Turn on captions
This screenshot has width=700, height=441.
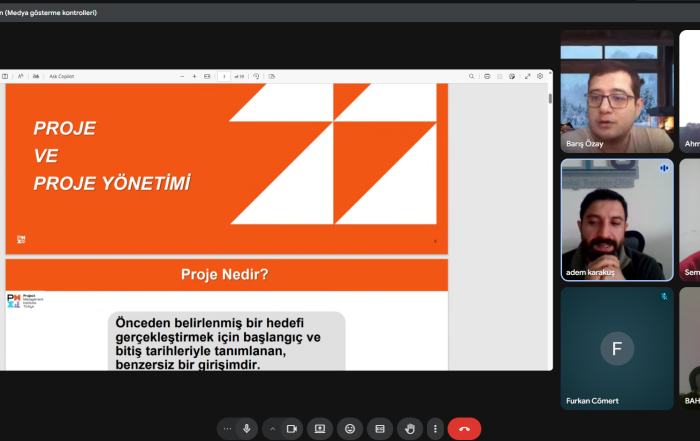coord(380,429)
